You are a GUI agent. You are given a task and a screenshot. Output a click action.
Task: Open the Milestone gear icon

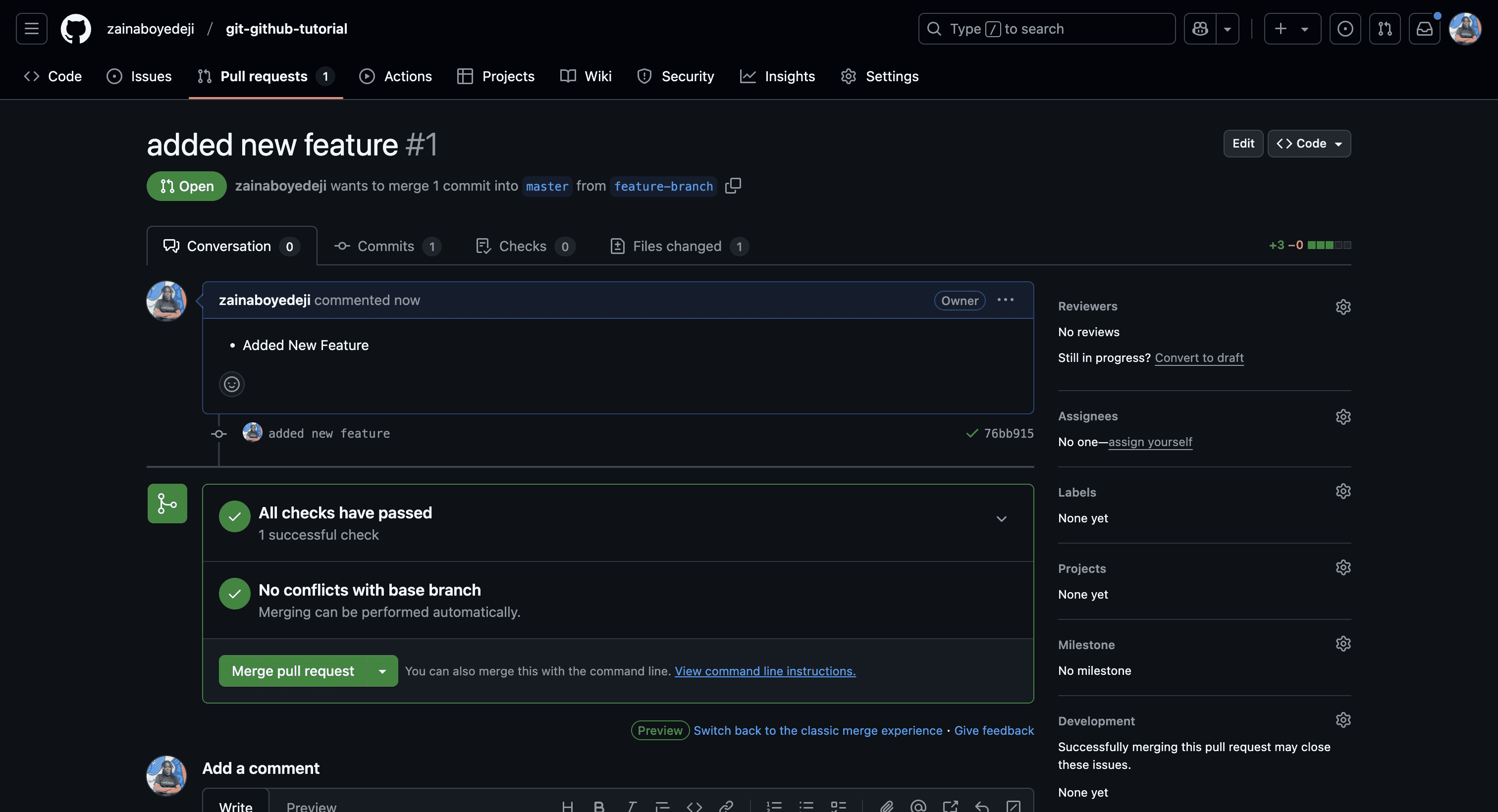tap(1343, 644)
